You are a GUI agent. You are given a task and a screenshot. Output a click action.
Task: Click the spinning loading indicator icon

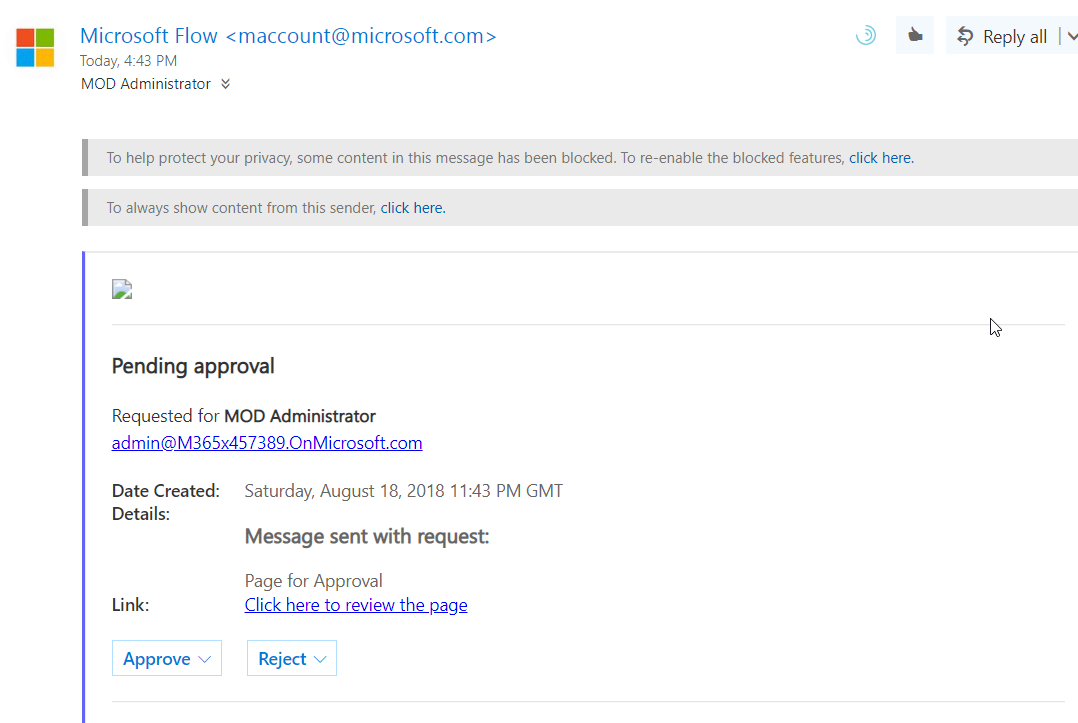866,36
